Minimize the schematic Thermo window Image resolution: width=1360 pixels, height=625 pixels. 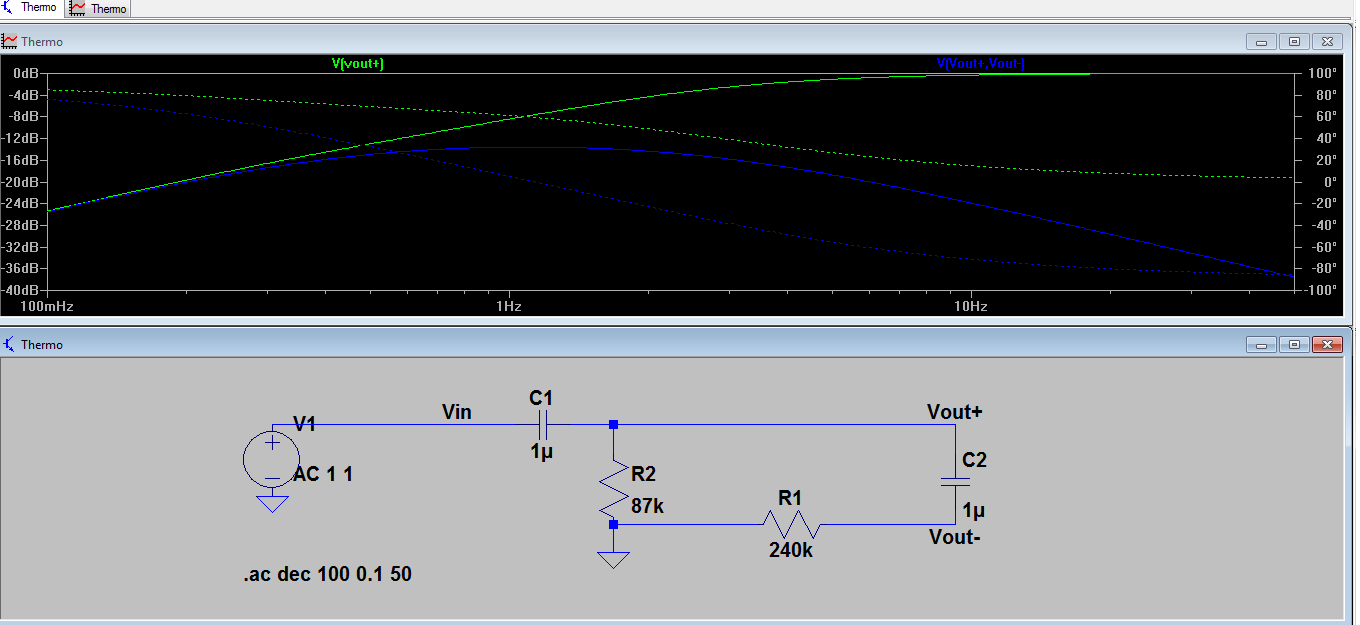(x=1261, y=344)
